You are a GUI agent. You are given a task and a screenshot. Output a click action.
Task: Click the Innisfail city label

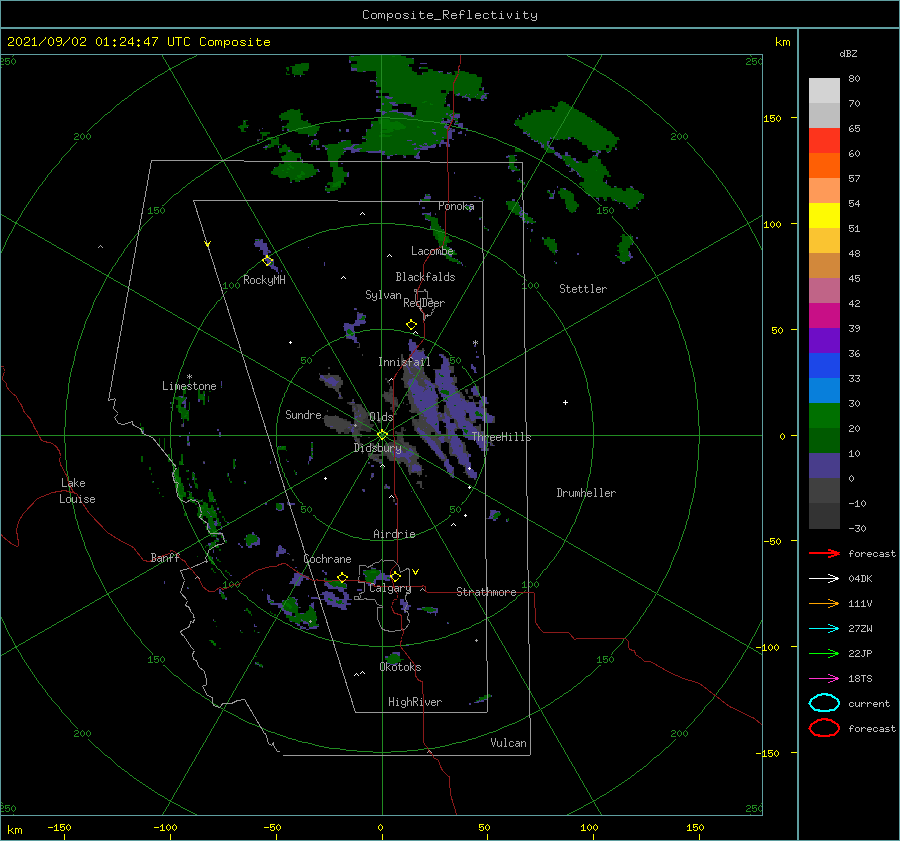point(404,362)
